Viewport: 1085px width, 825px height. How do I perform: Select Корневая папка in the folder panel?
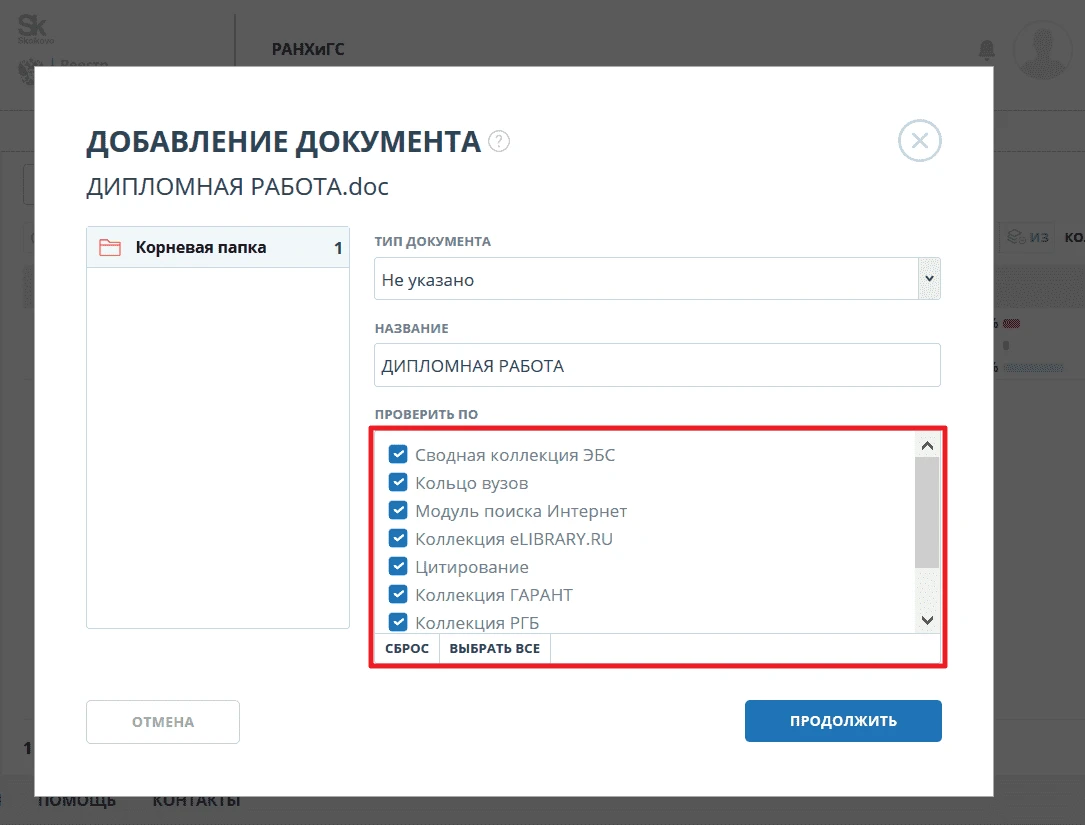(x=200, y=246)
